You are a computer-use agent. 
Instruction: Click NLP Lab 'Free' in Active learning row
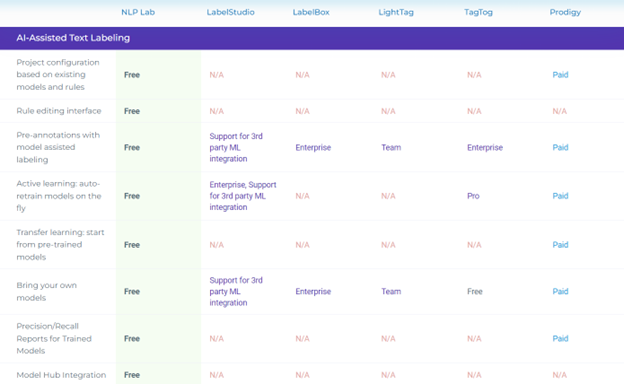(132, 196)
